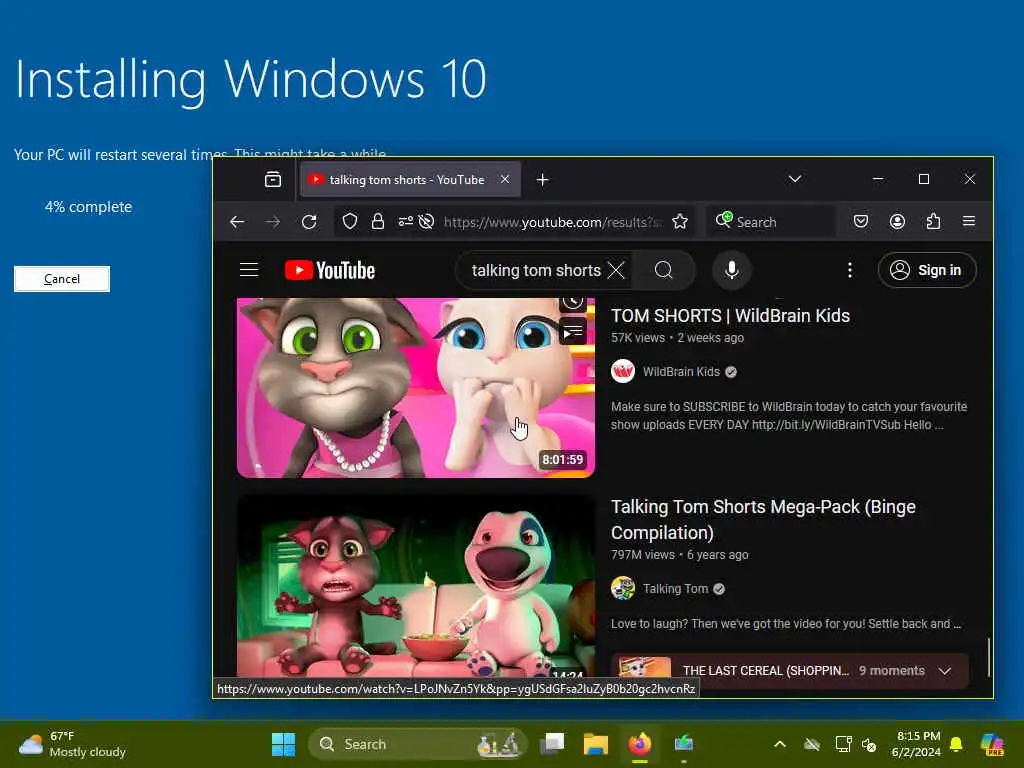Open the network tray icon
This screenshot has height=768, width=1024.
pyautogui.click(x=843, y=744)
